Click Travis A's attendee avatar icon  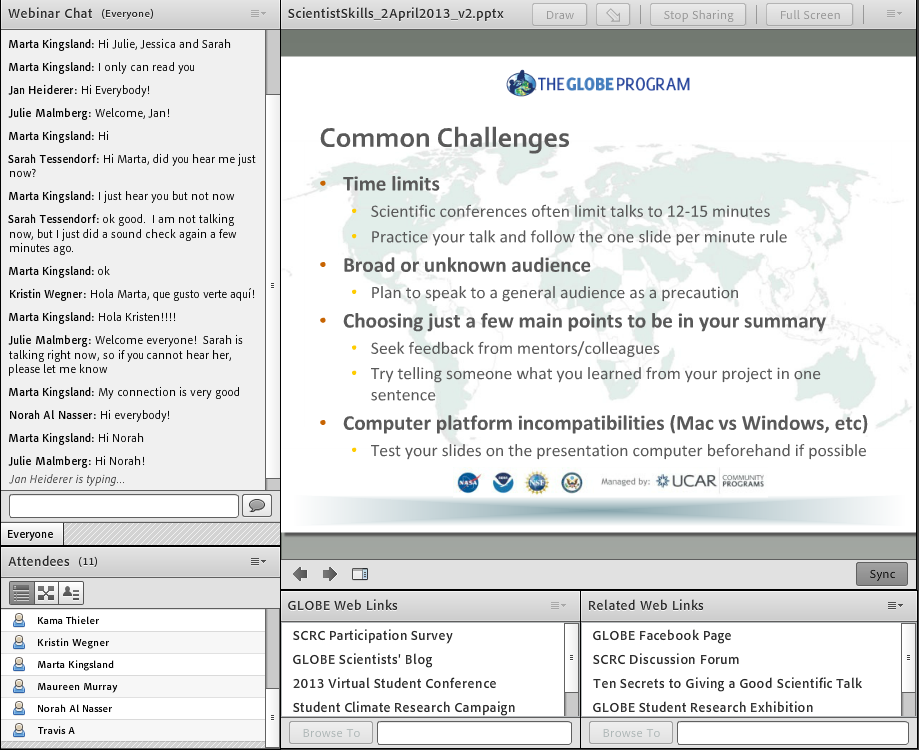click(19, 731)
